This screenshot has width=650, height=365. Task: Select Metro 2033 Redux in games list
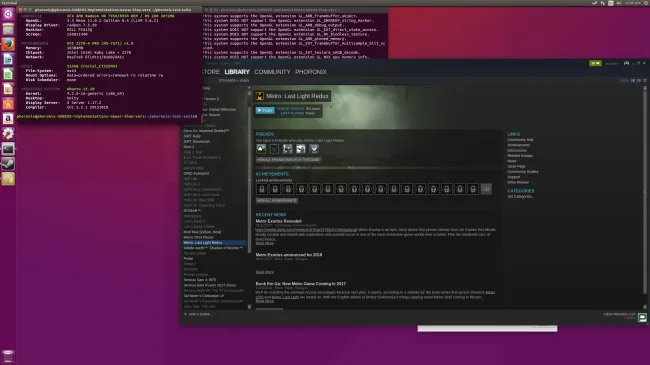199,237
